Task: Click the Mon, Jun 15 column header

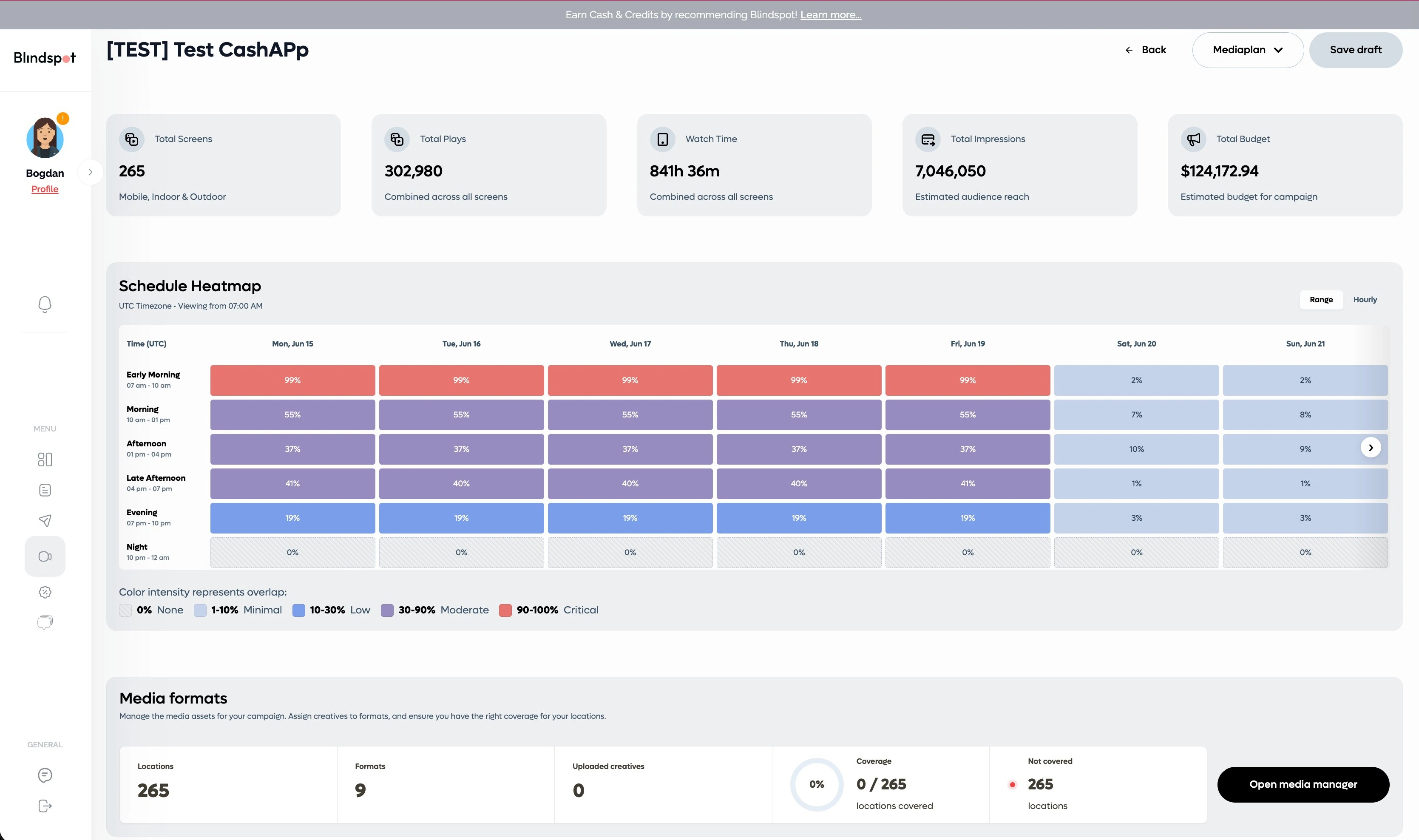Action: [292, 343]
